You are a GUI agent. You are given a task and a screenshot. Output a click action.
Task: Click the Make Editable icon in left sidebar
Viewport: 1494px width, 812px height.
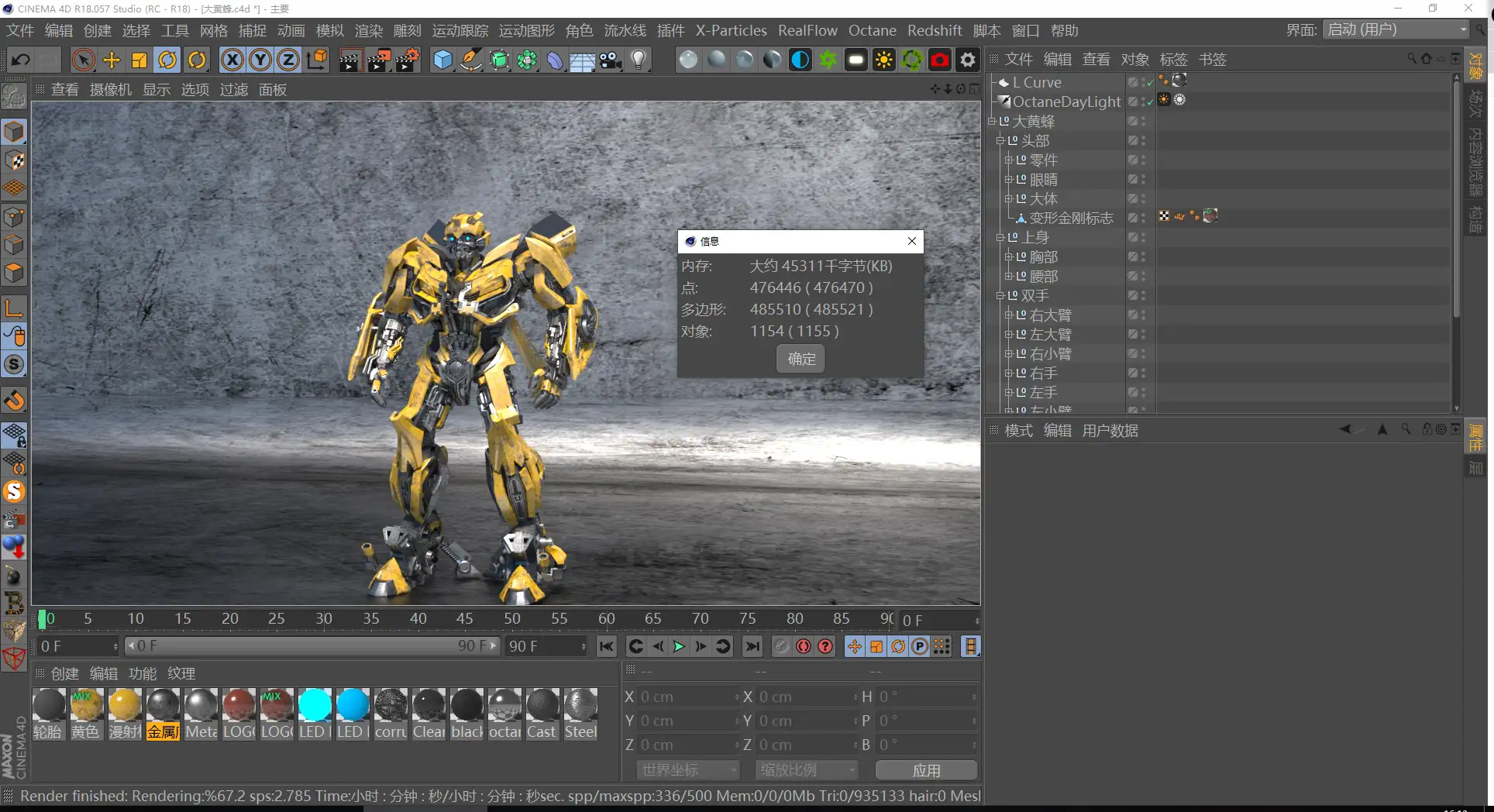point(14,95)
